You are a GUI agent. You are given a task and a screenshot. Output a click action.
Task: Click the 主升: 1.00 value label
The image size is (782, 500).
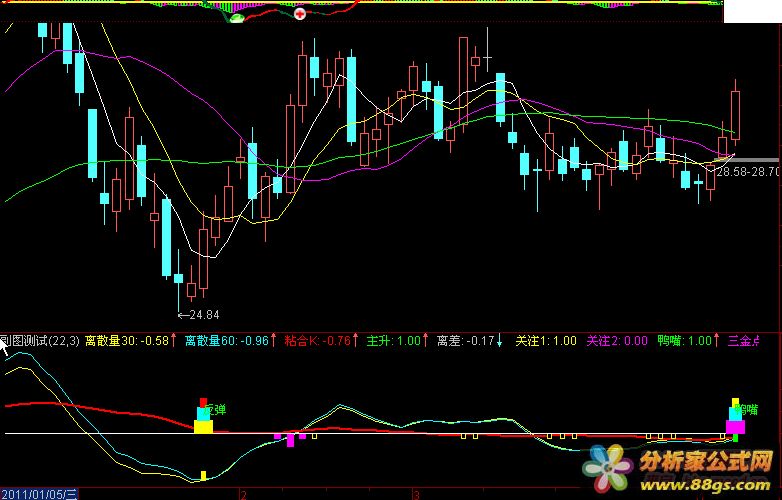pyautogui.click(x=394, y=341)
